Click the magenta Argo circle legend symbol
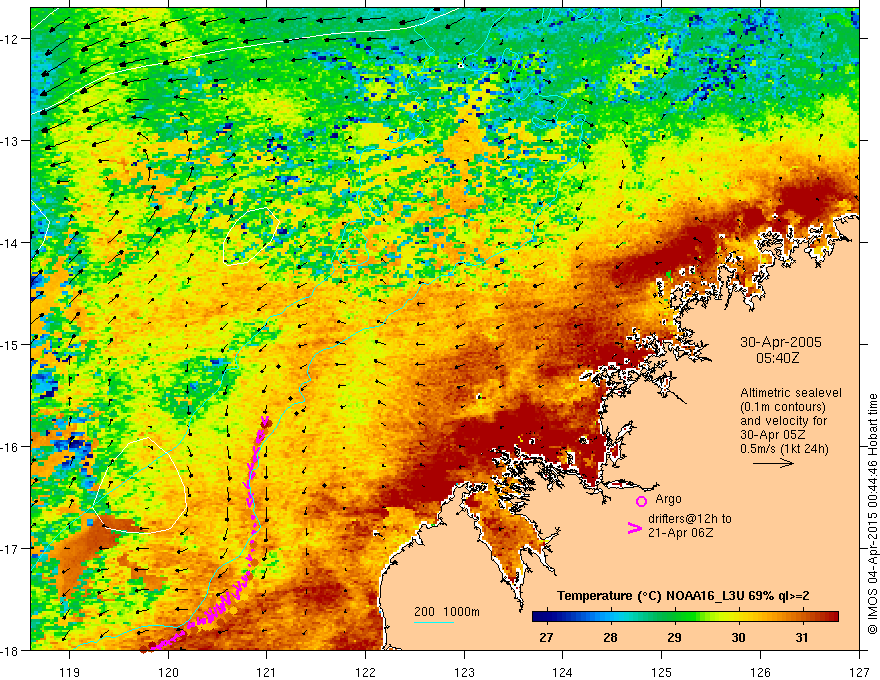 pos(641,501)
